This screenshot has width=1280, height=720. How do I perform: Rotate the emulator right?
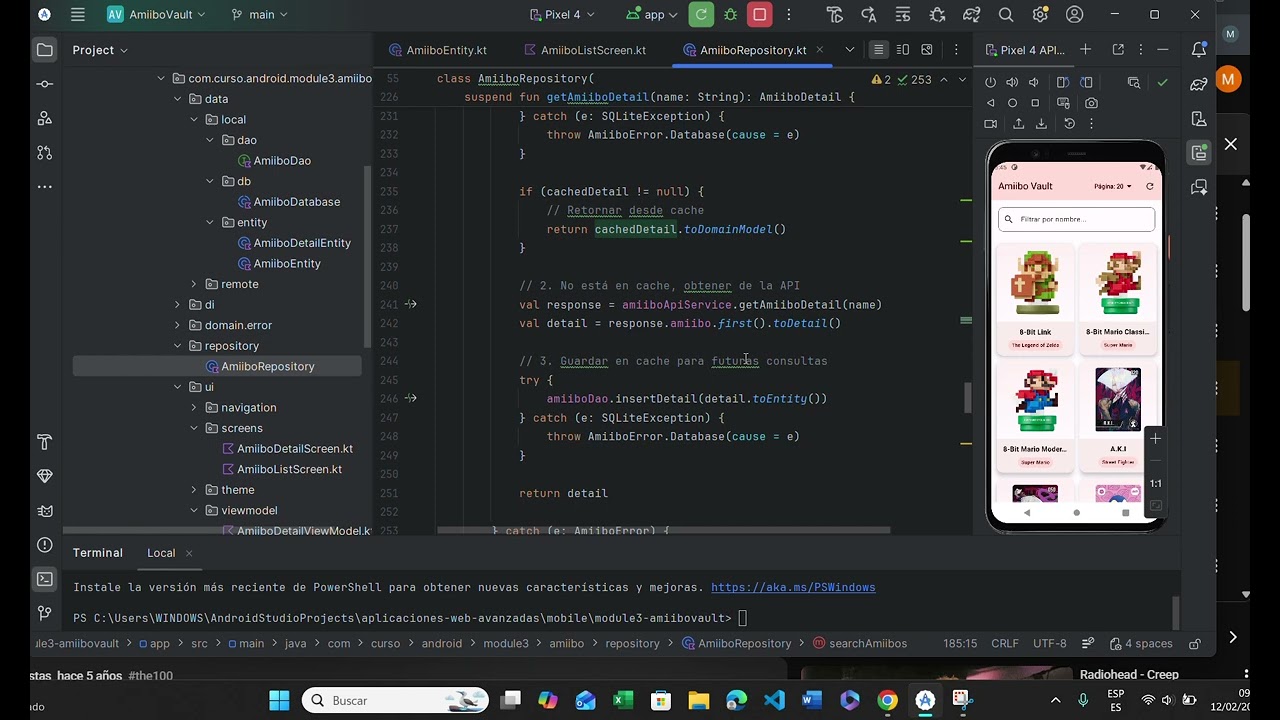point(1086,82)
